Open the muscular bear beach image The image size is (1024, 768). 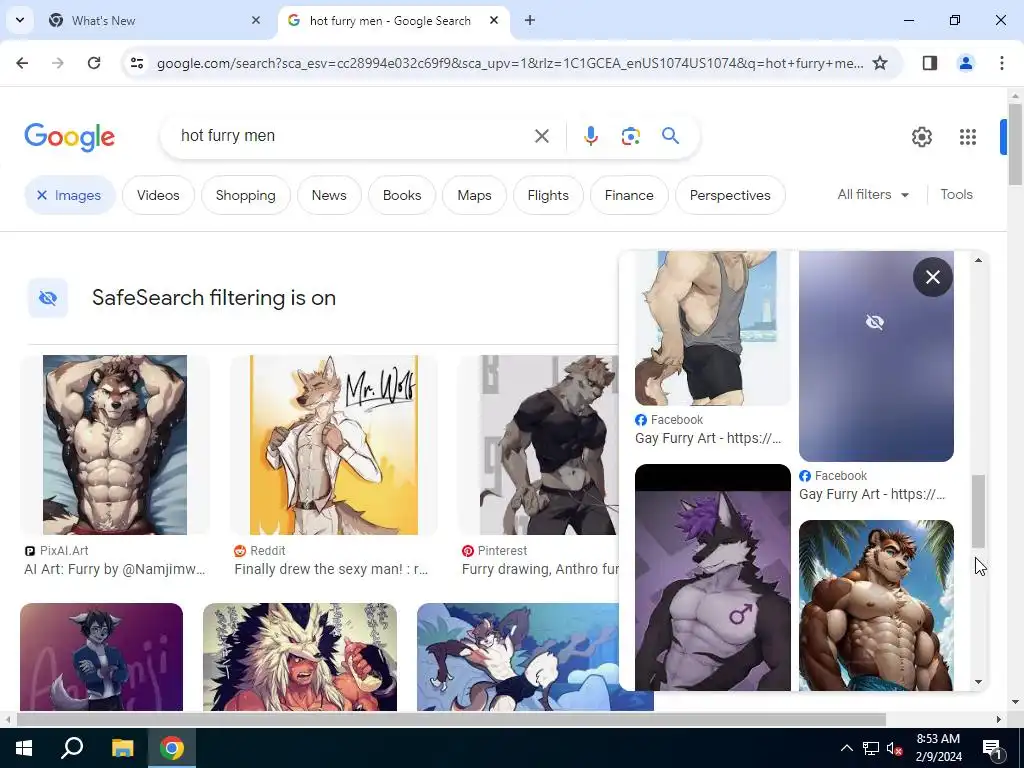(876, 605)
